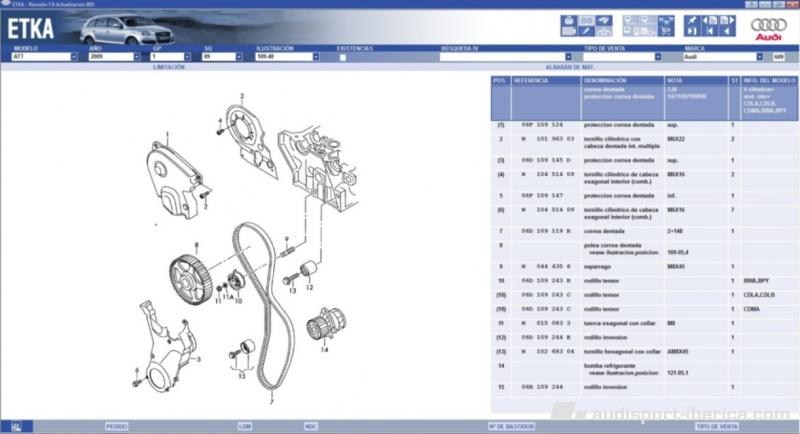
Task: Select part reference N 044 435 6
Action: [546, 267]
